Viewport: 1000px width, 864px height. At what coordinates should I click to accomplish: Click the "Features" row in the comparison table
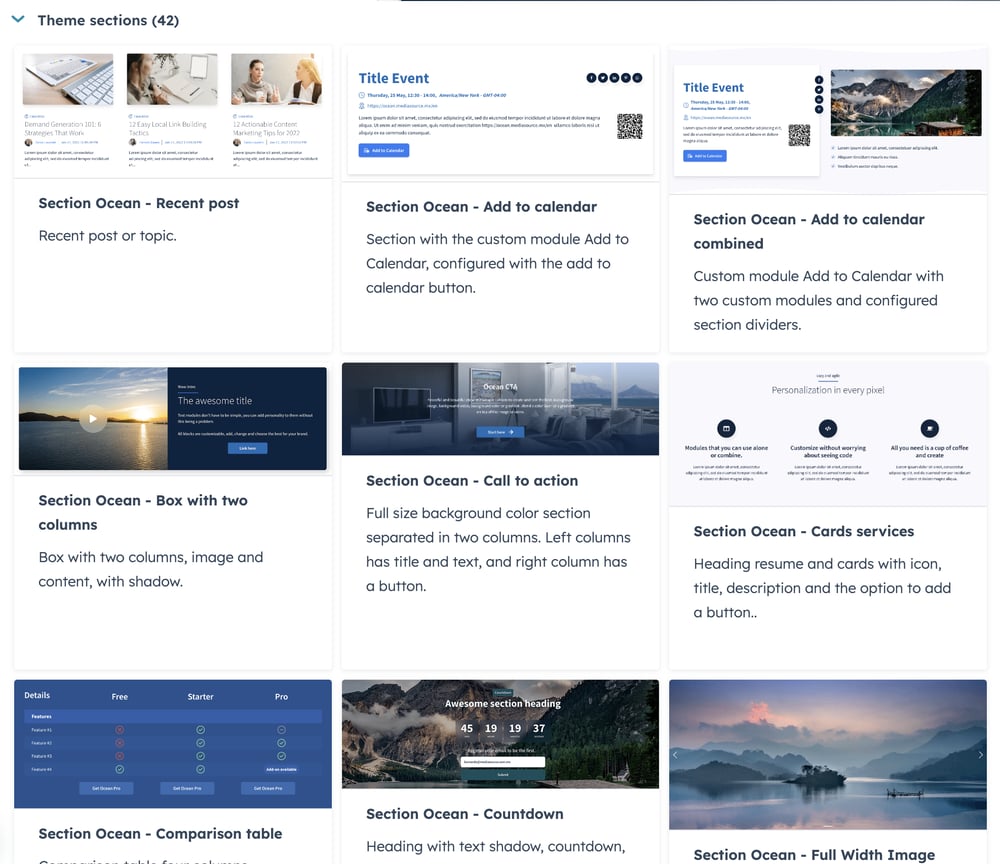pyautogui.click(x=173, y=716)
